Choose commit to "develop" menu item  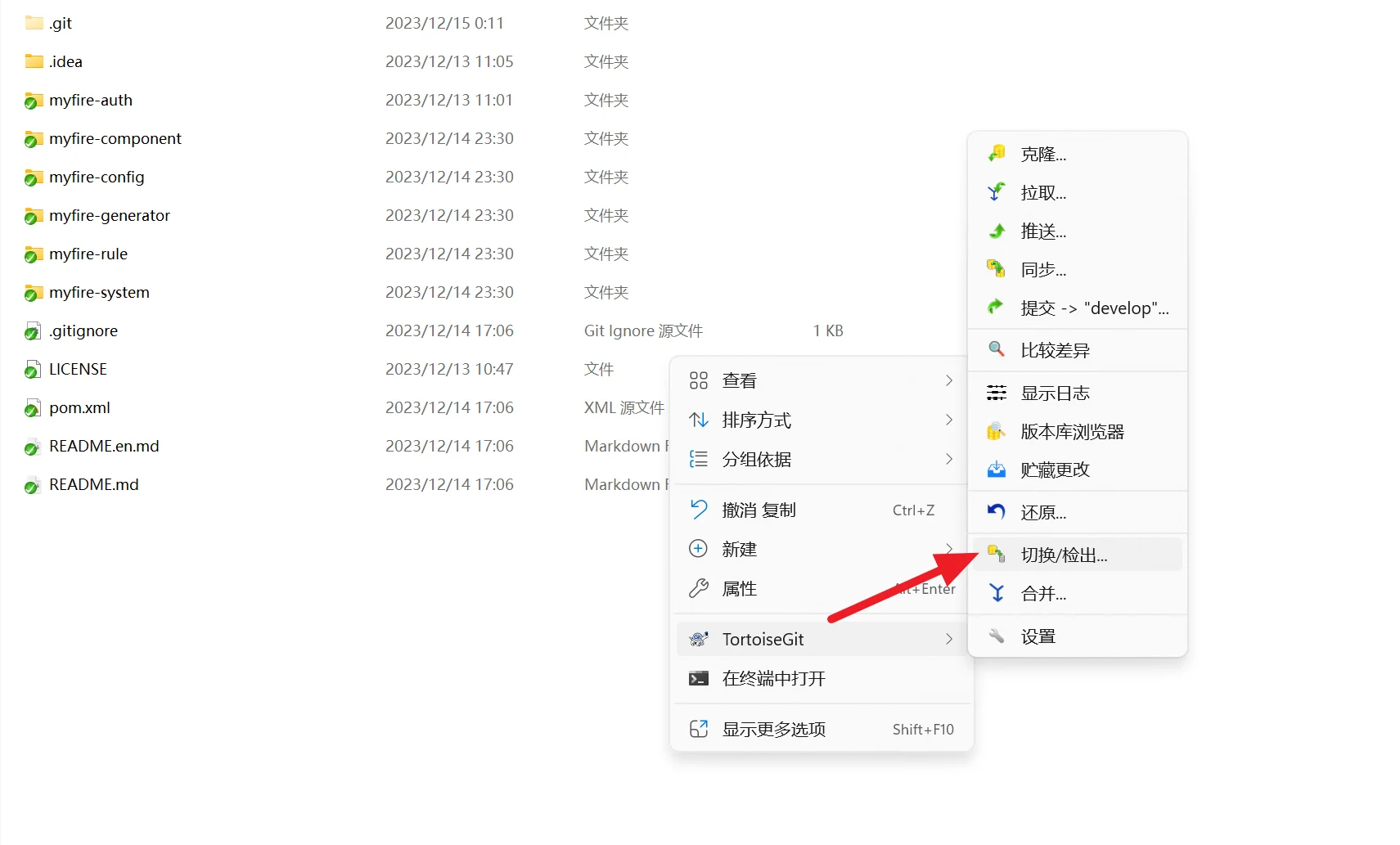point(1094,308)
